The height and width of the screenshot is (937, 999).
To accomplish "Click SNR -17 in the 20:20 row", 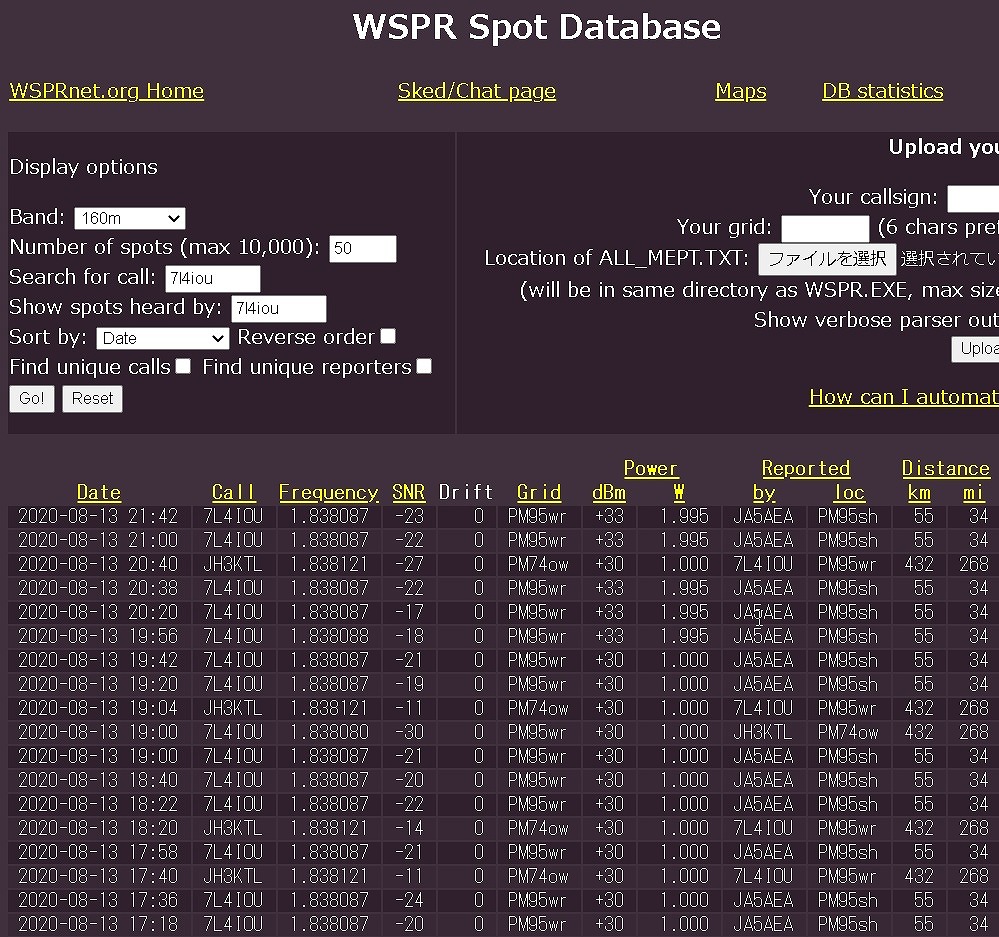I will point(409,612).
